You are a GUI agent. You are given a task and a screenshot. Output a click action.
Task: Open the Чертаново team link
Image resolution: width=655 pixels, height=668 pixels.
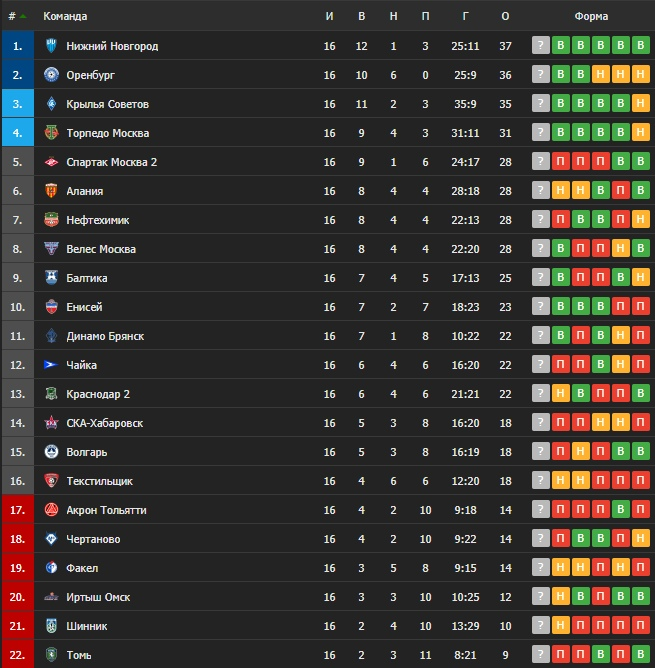pos(93,539)
